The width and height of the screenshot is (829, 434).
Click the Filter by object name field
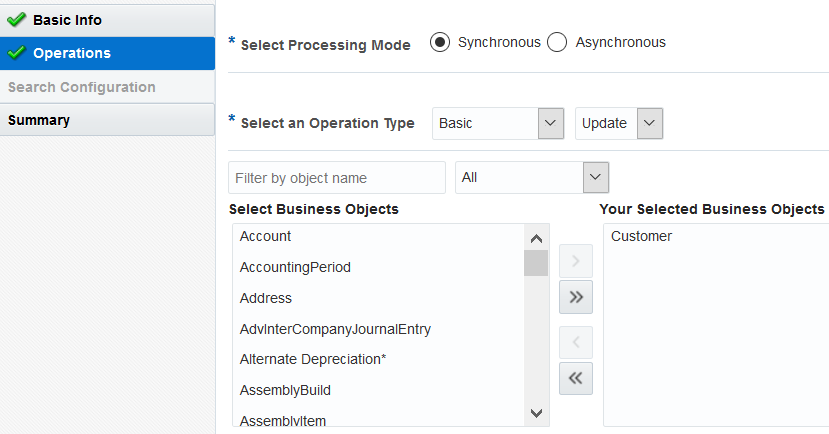coord(336,178)
